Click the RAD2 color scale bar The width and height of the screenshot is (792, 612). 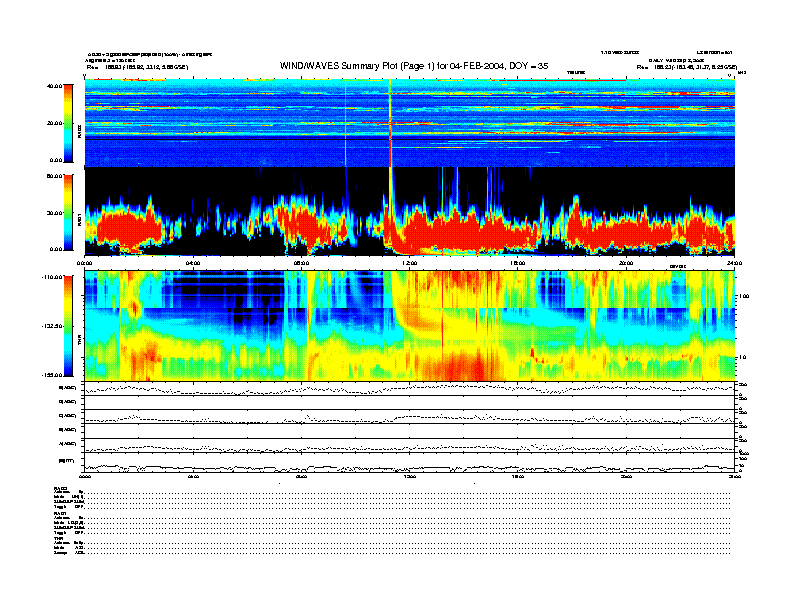tap(68, 123)
